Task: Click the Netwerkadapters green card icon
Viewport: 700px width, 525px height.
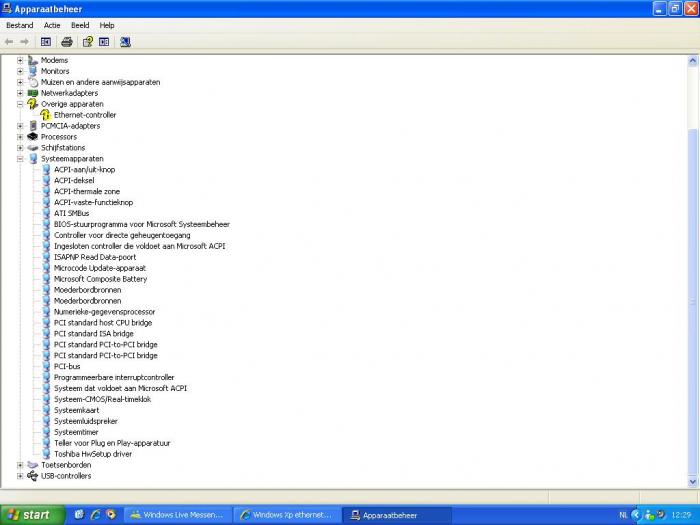Action: point(33,93)
